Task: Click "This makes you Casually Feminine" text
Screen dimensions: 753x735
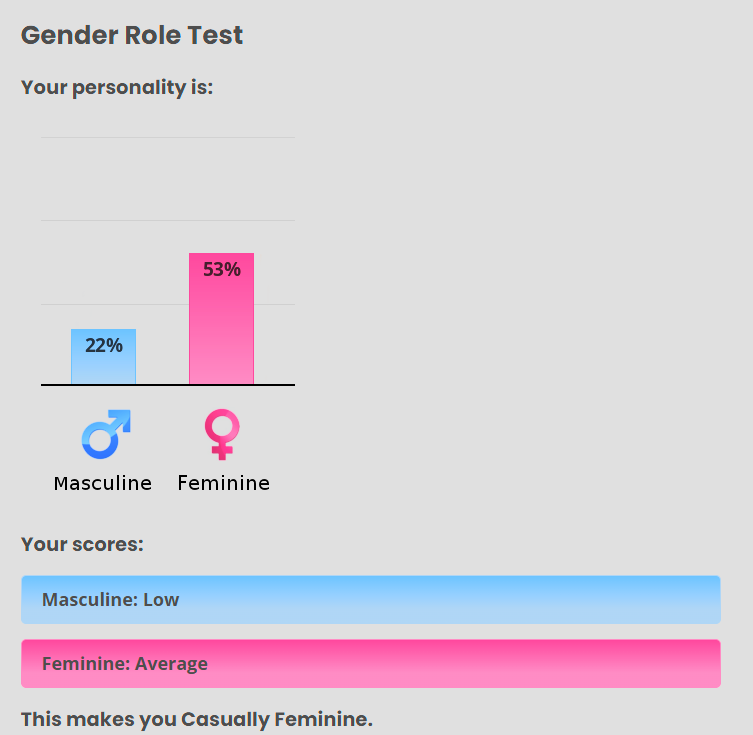Action: pyautogui.click(x=197, y=719)
